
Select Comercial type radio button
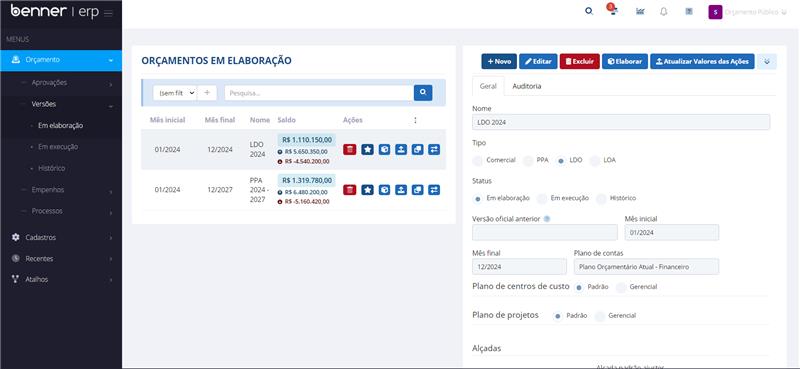tap(478, 160)
